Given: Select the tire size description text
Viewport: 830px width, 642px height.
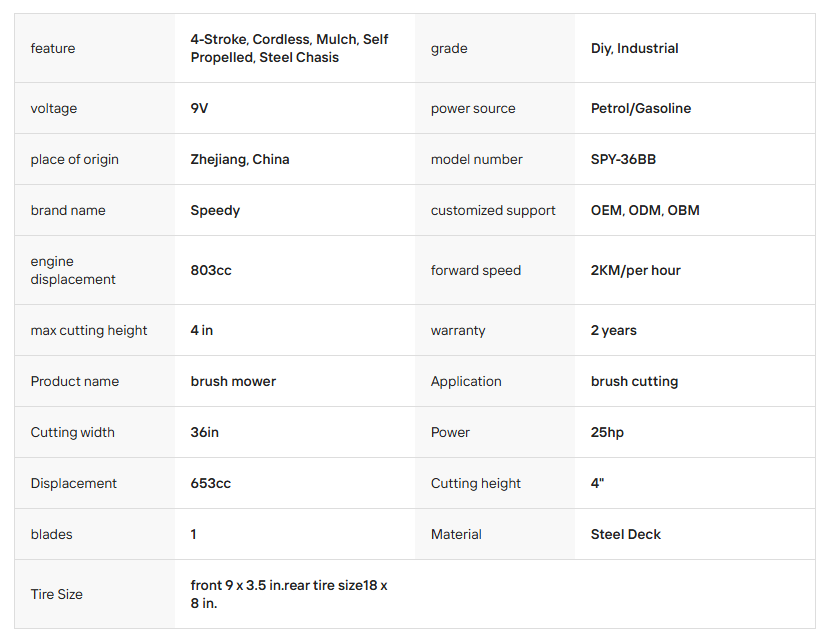Looking at the screenshot, I should [x=288, y=594].
